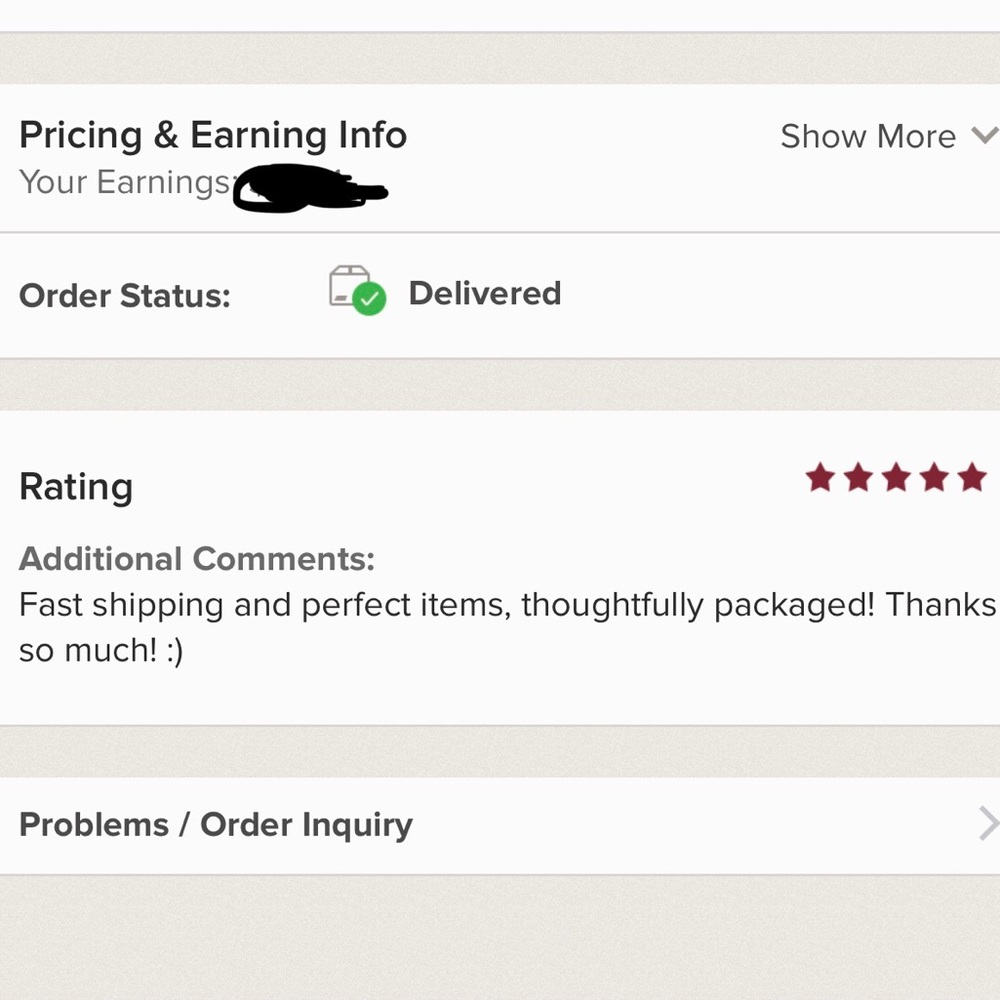Screen dimensions: 1000x1000
Task: Tap the Rating section heading
Action: (76, 487)
